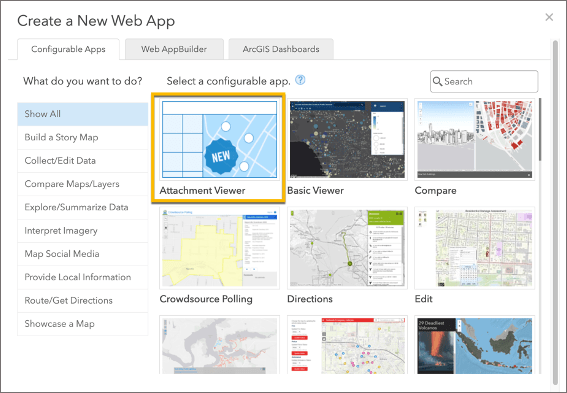
Task: Select the Map Social Media category
Action: [x=82, y=254]
